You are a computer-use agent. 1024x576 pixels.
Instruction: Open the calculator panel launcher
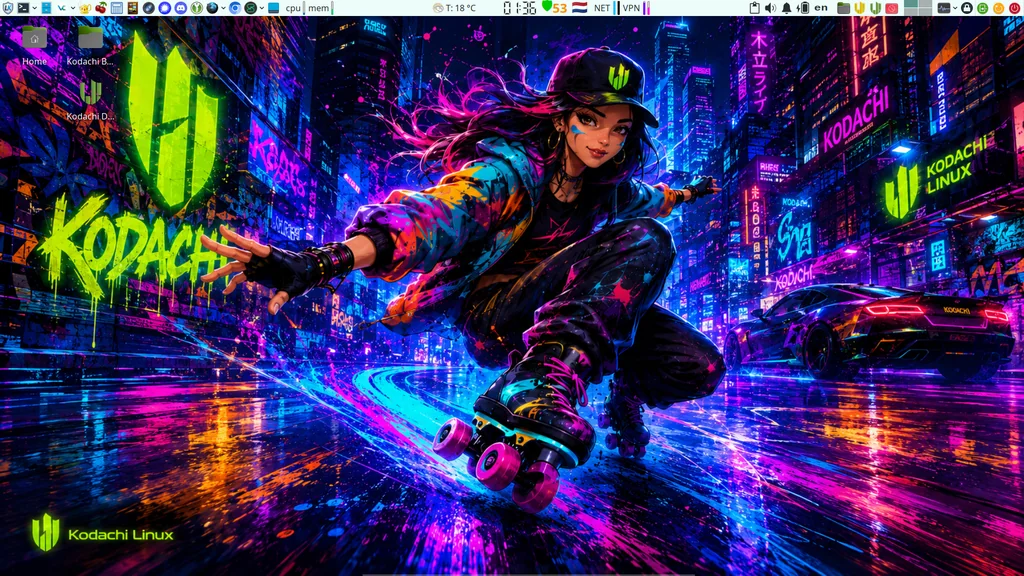click(117, 8)
